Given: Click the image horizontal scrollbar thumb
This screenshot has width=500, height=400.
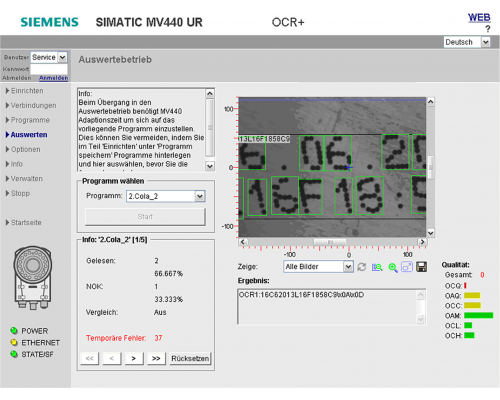Looking at the screenshot, I should [330, 242].
